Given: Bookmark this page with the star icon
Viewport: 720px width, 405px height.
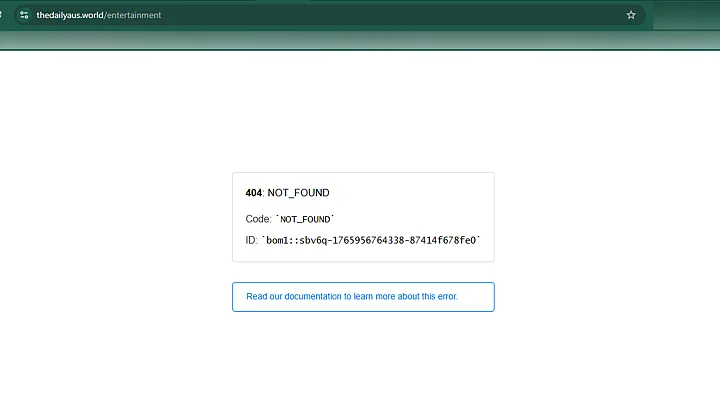Looking at the screenshot, I should [631, 15].
